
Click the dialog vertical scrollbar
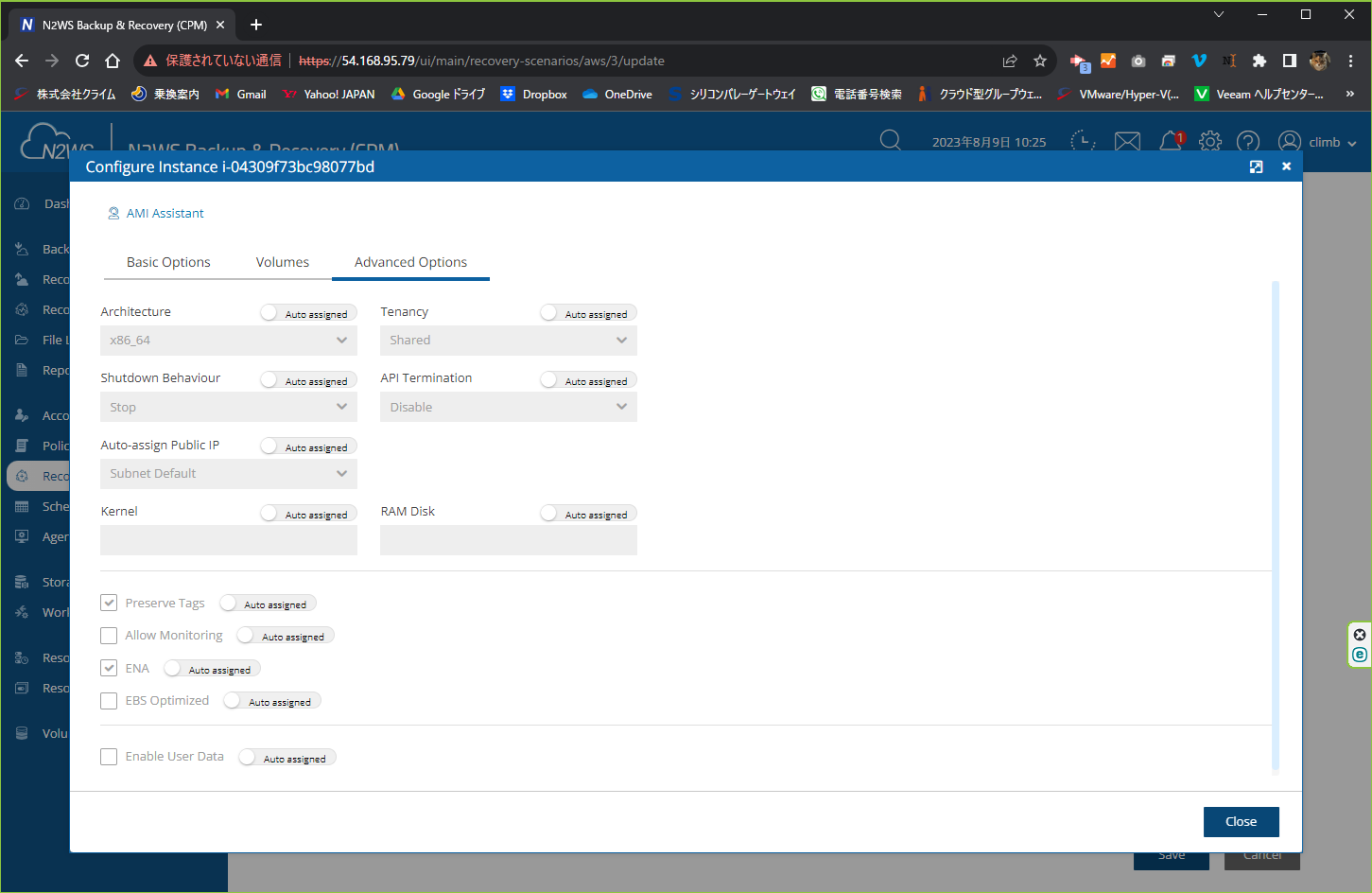[1276, 526]
